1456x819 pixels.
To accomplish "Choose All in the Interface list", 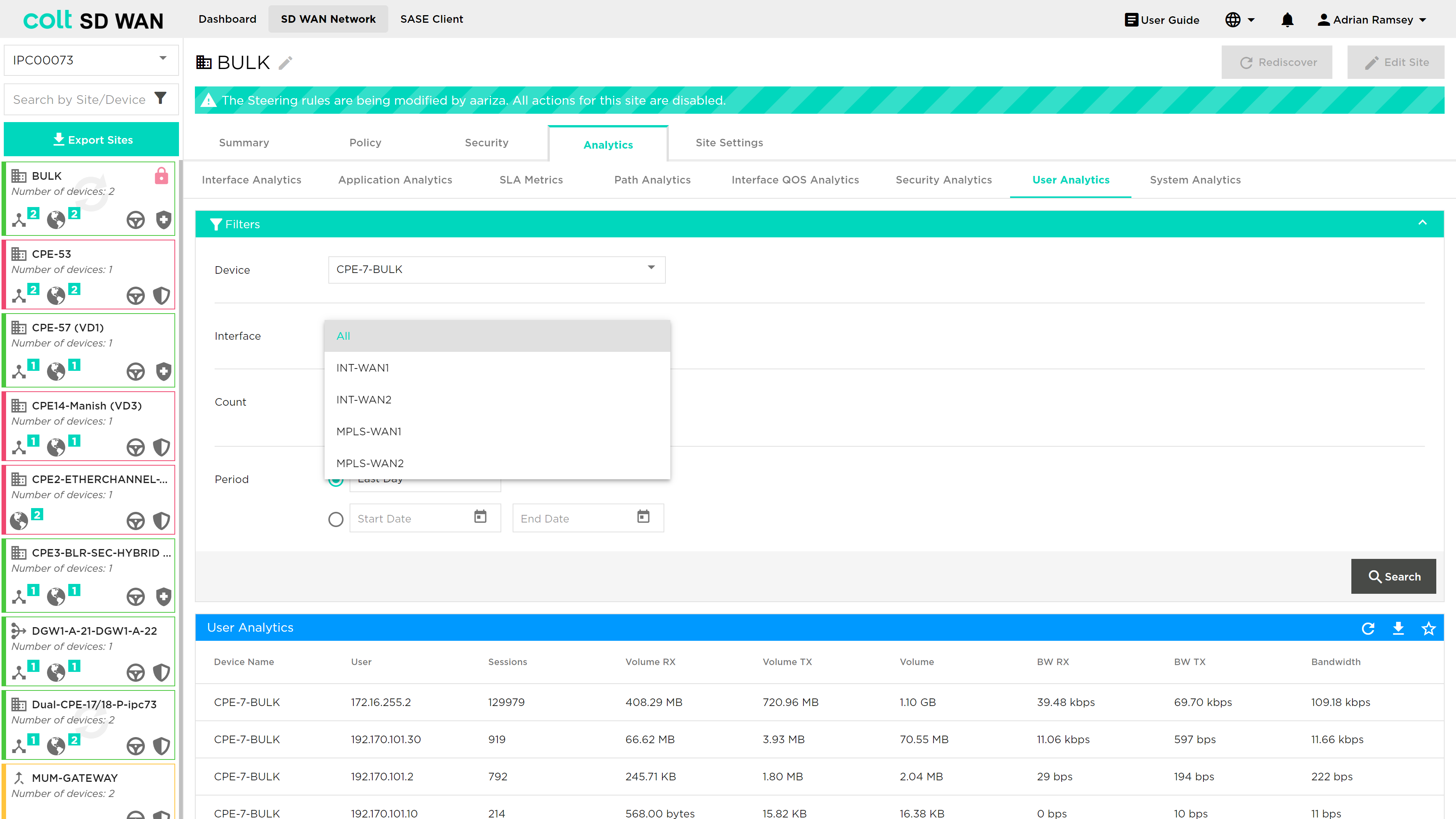I will pyautogui.click(x=497, y=336).
